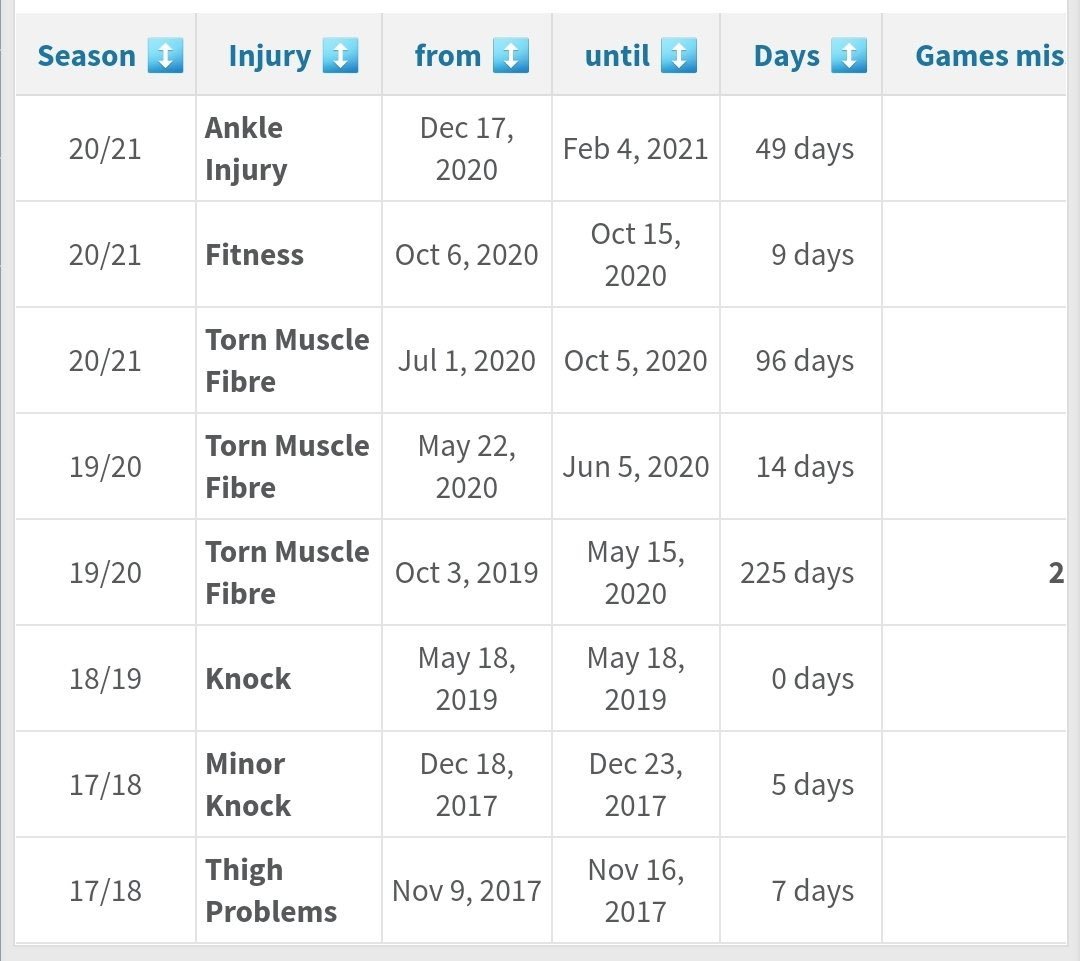Click the sort icon next to Season
Screen dimensions: 1080x961
tap(165, 56)
